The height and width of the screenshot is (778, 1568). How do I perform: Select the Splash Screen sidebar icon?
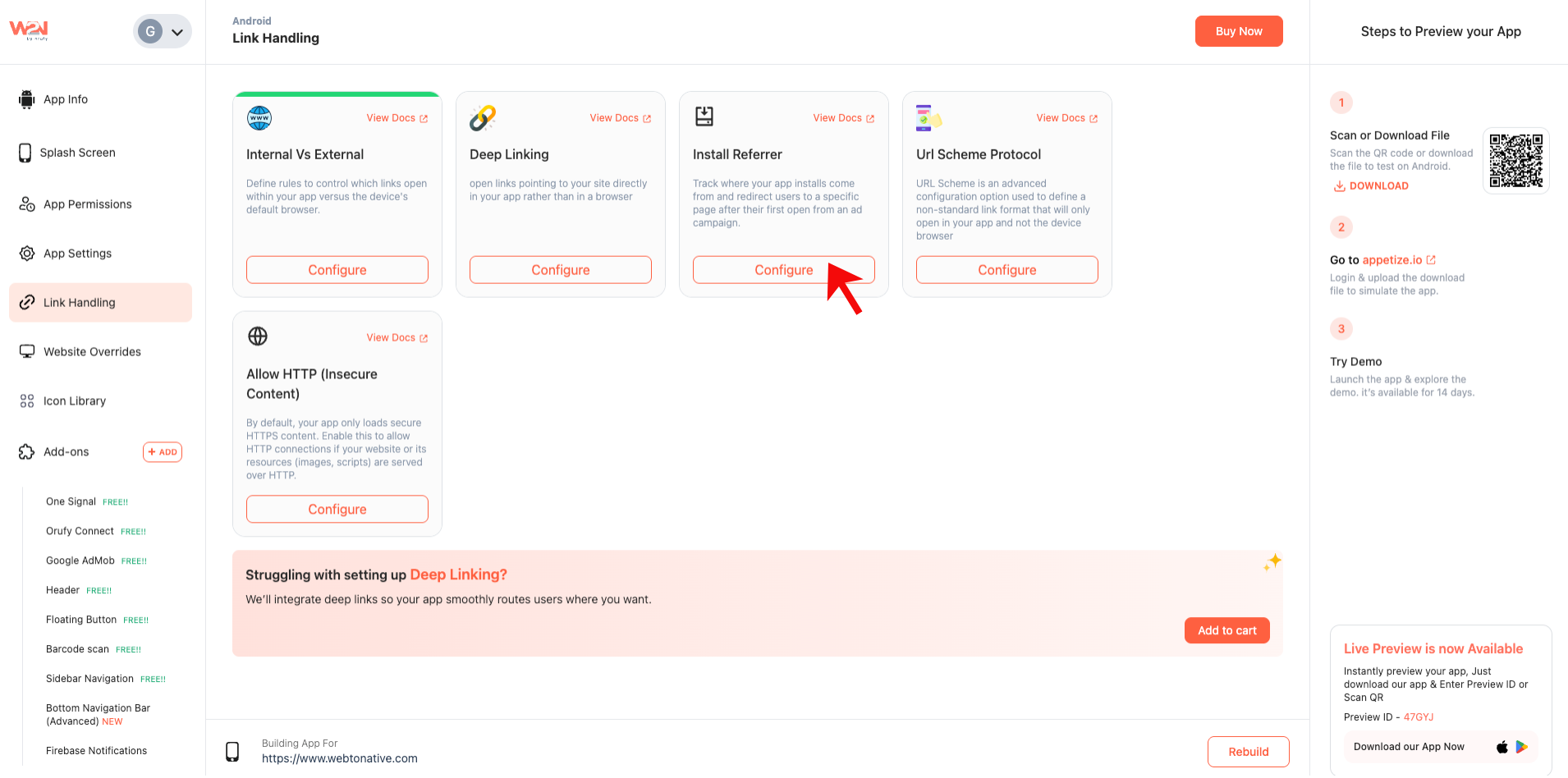tap(25, 152)
